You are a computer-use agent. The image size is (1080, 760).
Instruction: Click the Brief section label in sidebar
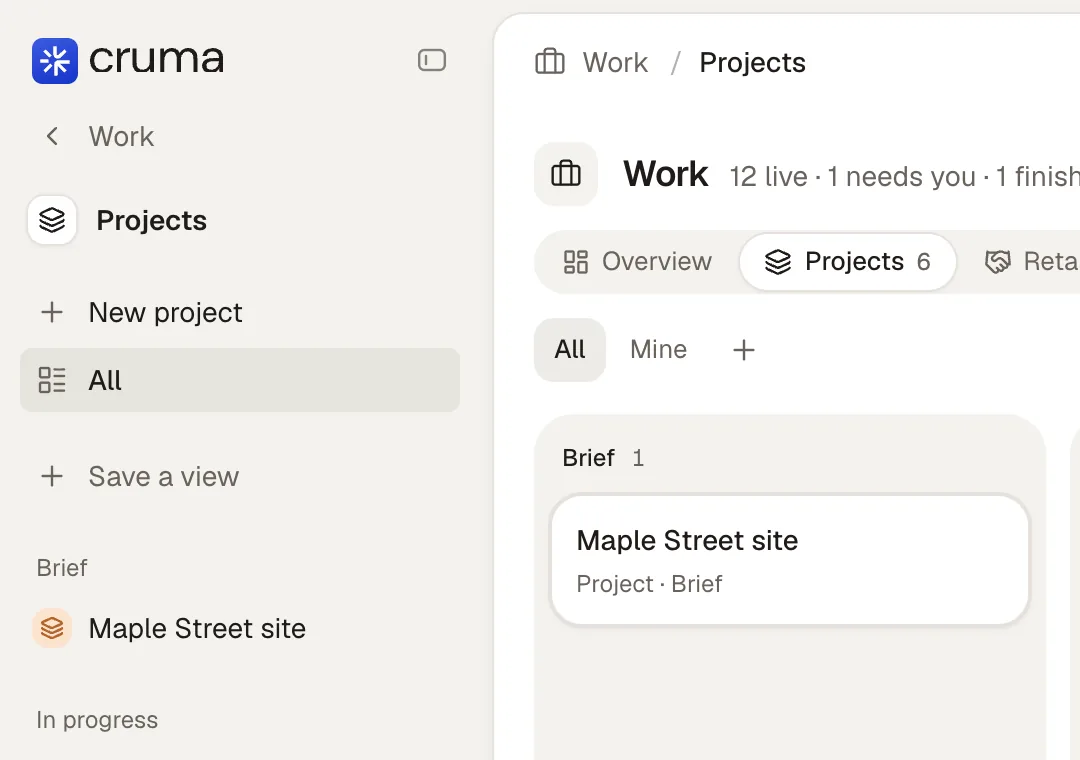click(x=62, y=568)
